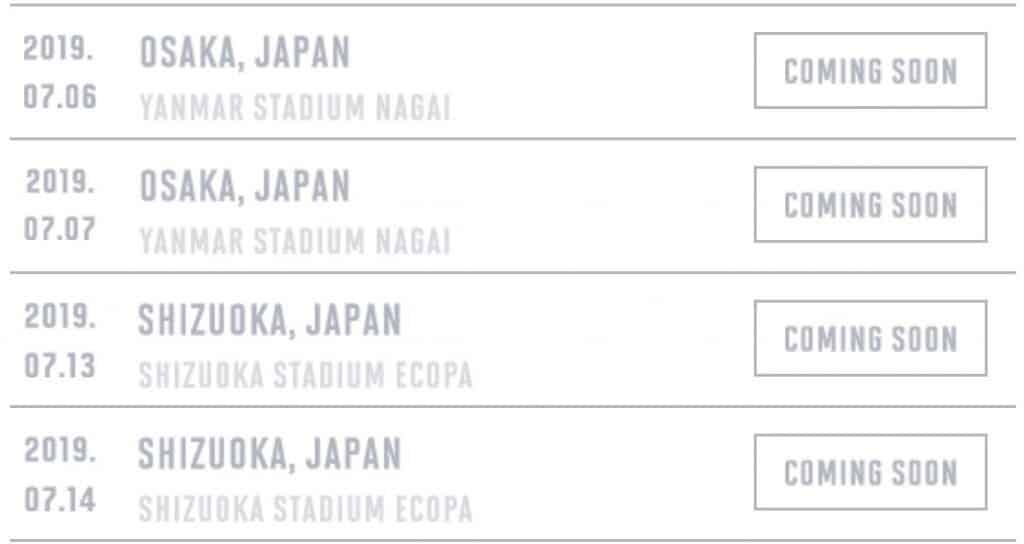Select the 07.13 date label
The image size is (1024, 544).
[x=60, y=365]
